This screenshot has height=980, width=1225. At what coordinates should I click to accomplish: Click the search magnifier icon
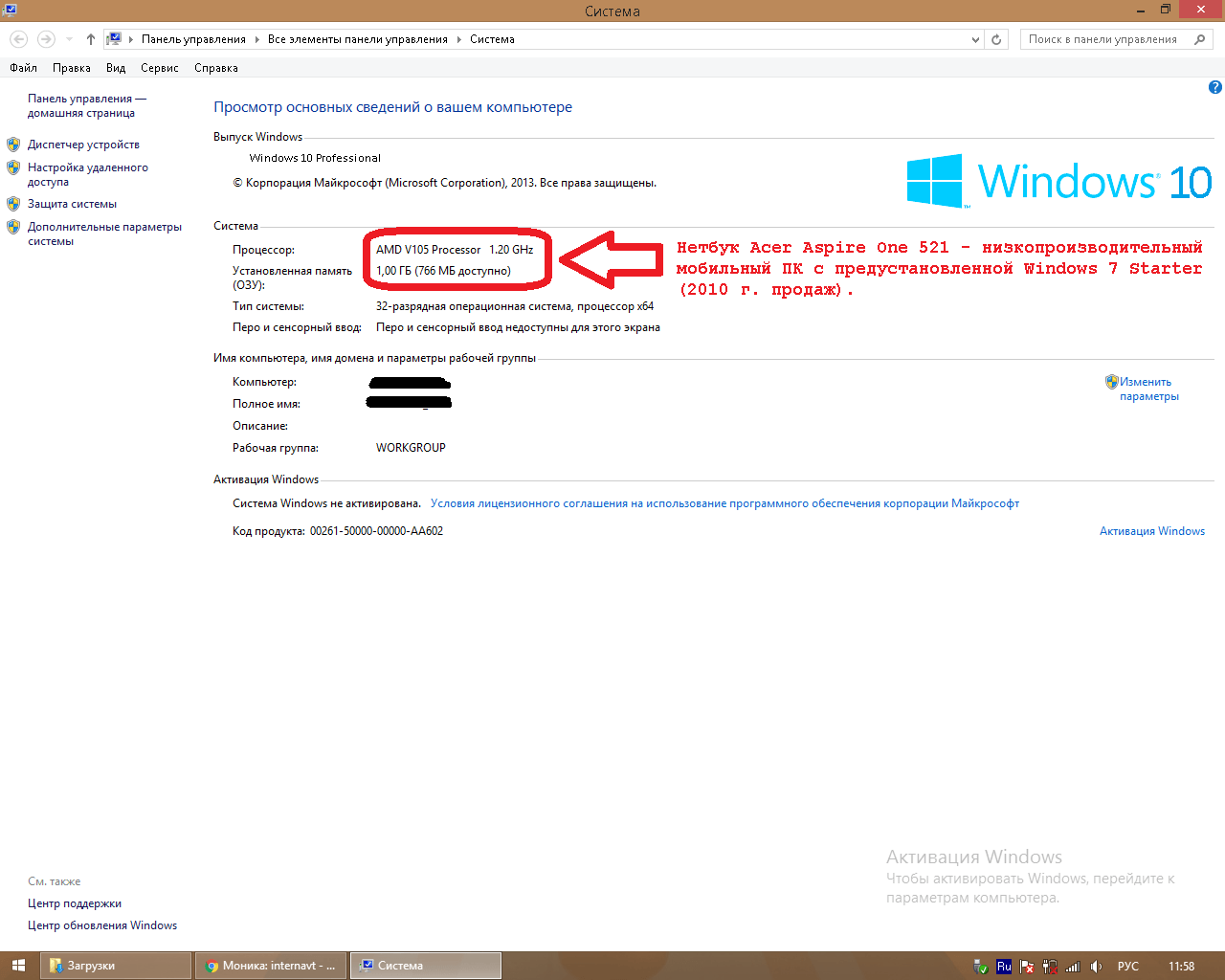click(x=1200, y=39)
